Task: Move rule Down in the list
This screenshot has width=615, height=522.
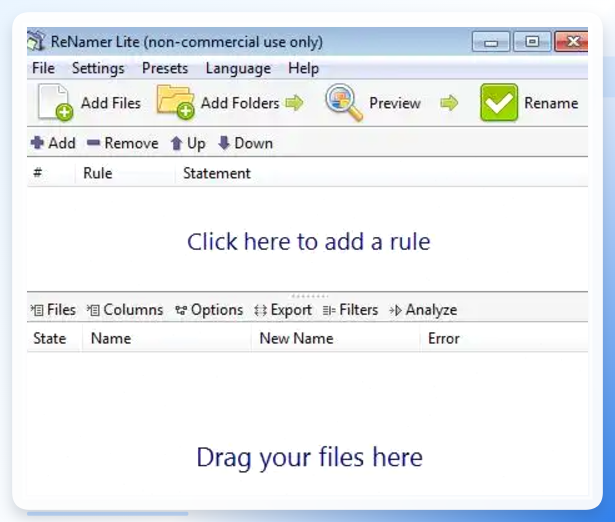Action: 246,143
